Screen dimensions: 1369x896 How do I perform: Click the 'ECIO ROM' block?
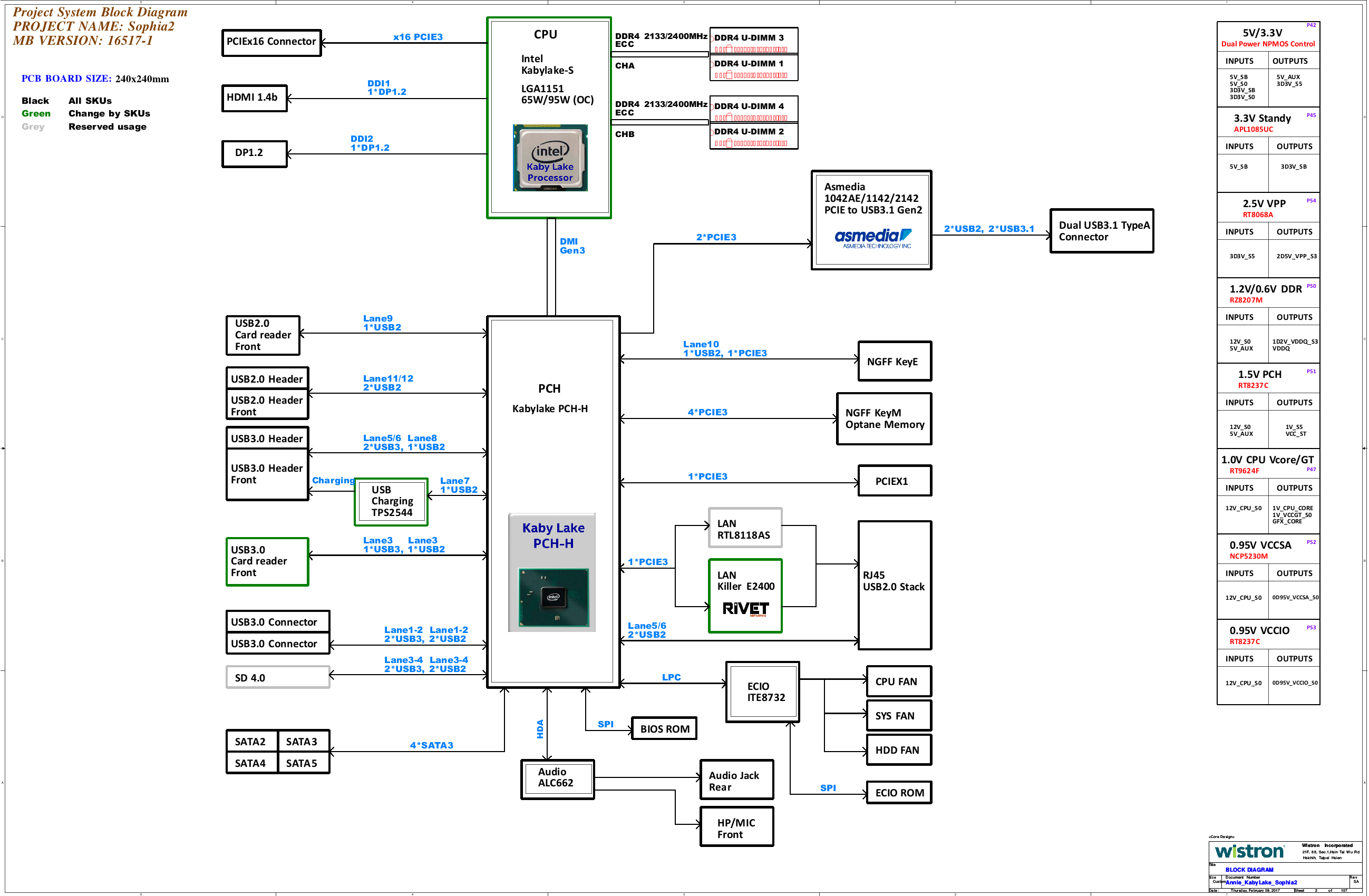(898, 793)
